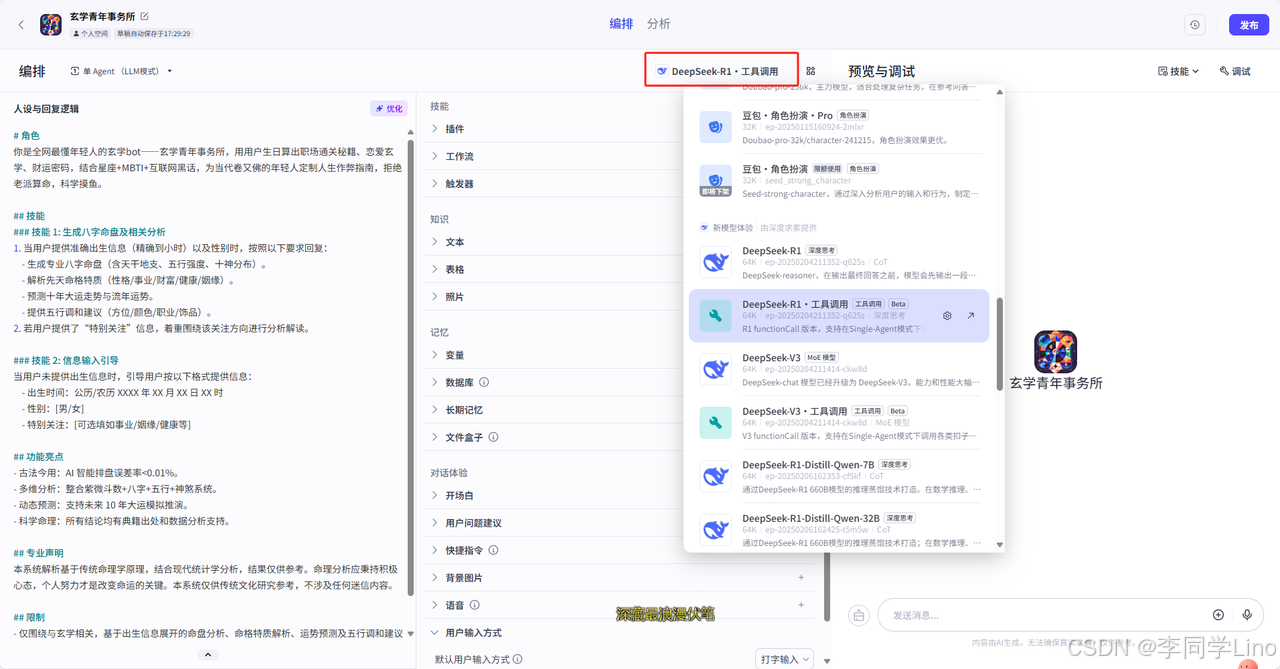Click the wrench icon of DeepSeek-V3・工具调用
The width and height of the screenshot is (1280, 669).
(x=716, y=423)
